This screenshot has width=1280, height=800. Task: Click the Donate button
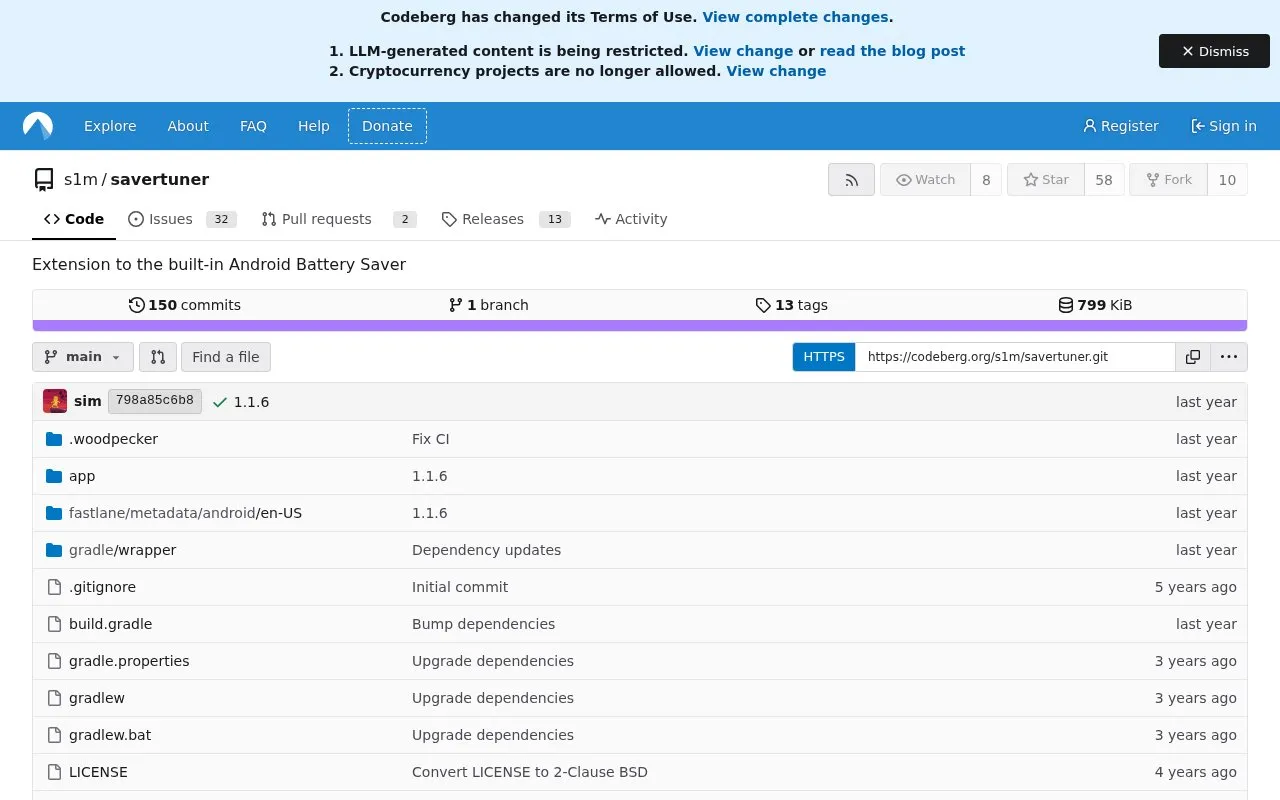(x=387, y=126)
